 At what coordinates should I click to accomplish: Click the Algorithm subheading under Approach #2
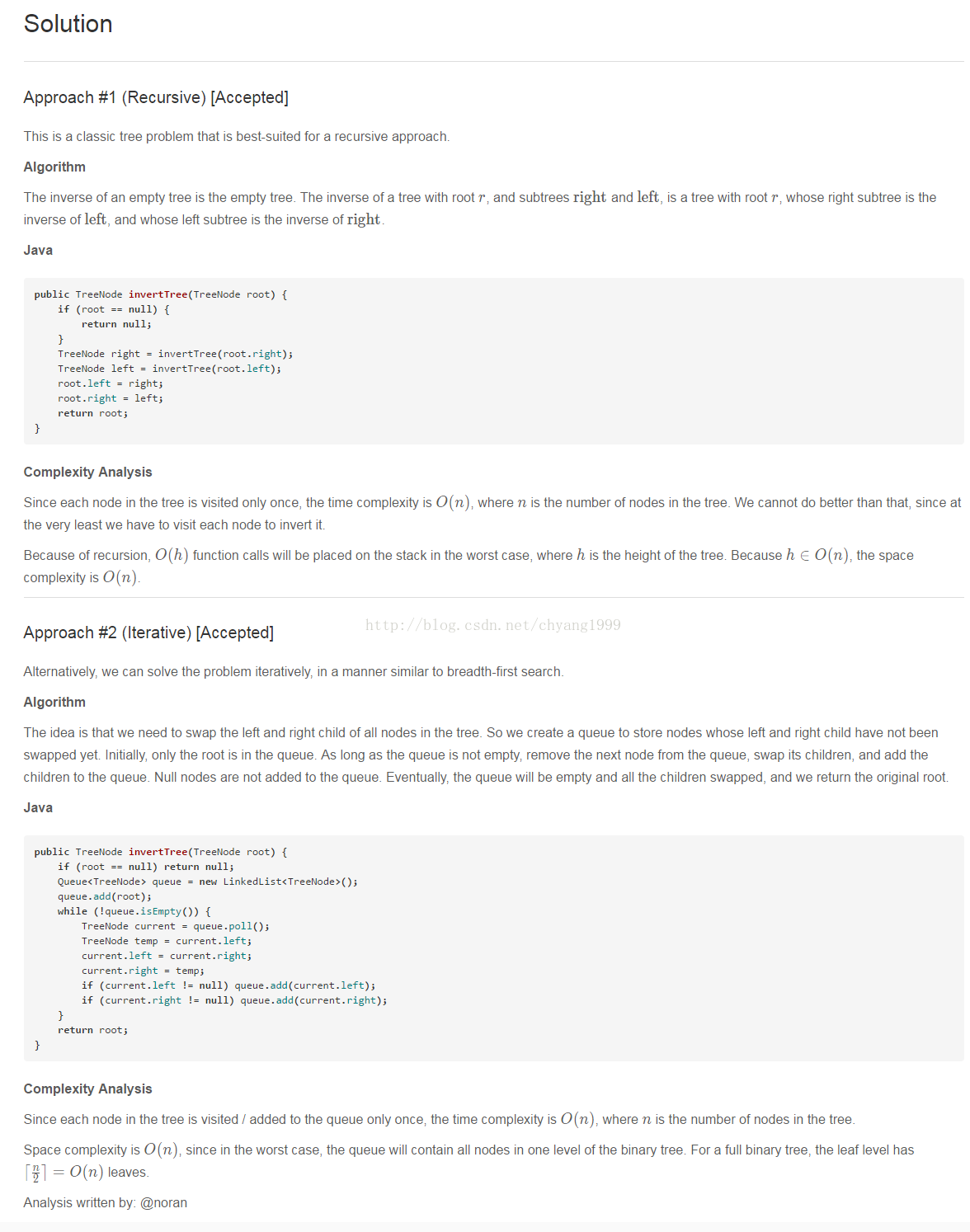pyautogui.click(x=54, y=702)
